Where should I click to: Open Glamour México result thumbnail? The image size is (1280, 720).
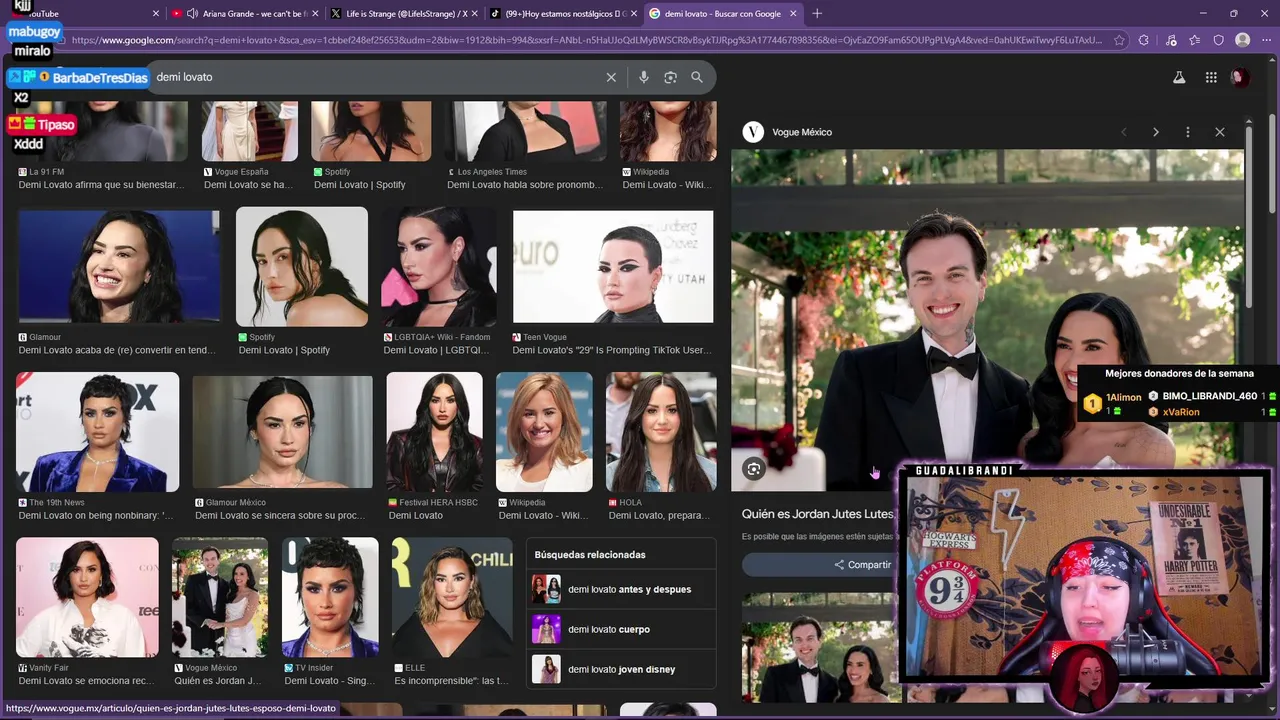point(283,432)
